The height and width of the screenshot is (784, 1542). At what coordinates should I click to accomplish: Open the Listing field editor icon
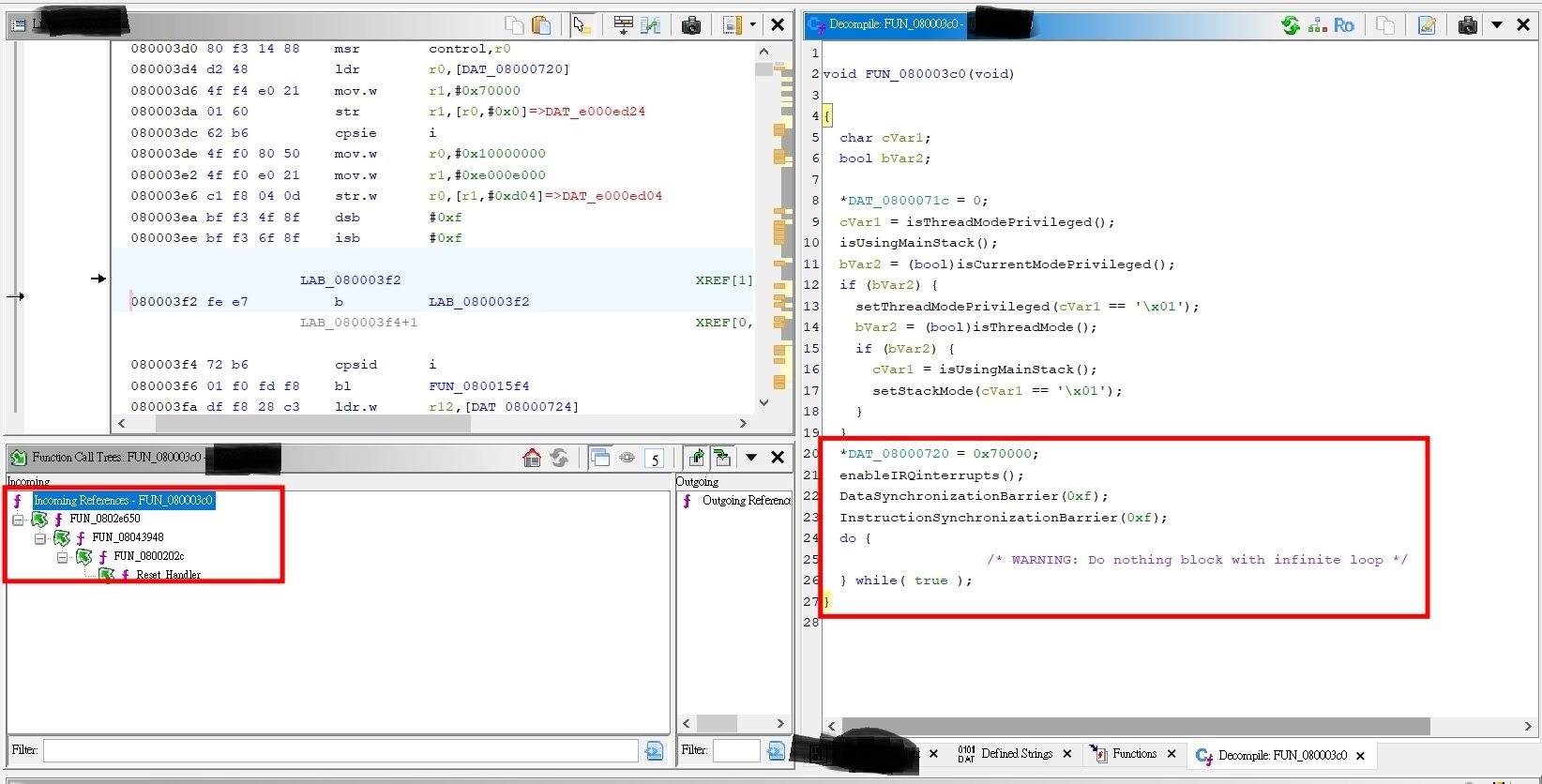pyautogui.click(x=623, y=25)
